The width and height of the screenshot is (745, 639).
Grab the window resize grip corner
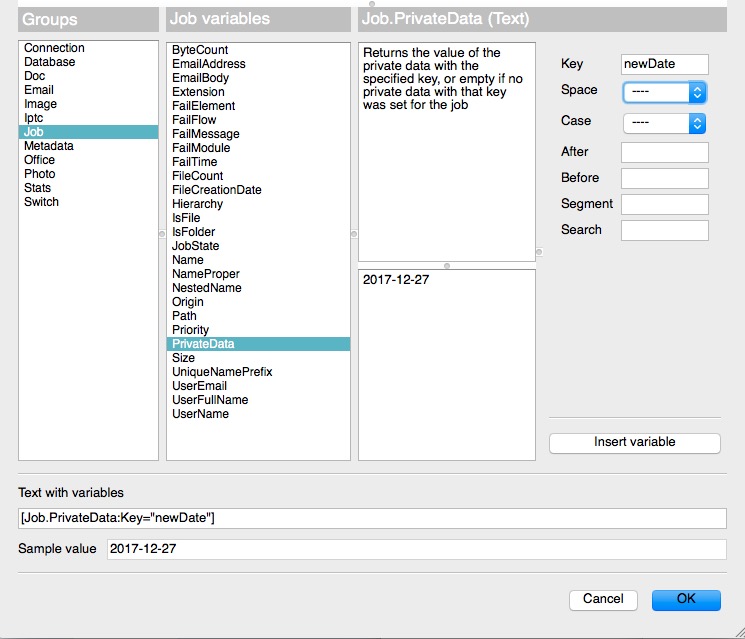(x=740, y=633)
